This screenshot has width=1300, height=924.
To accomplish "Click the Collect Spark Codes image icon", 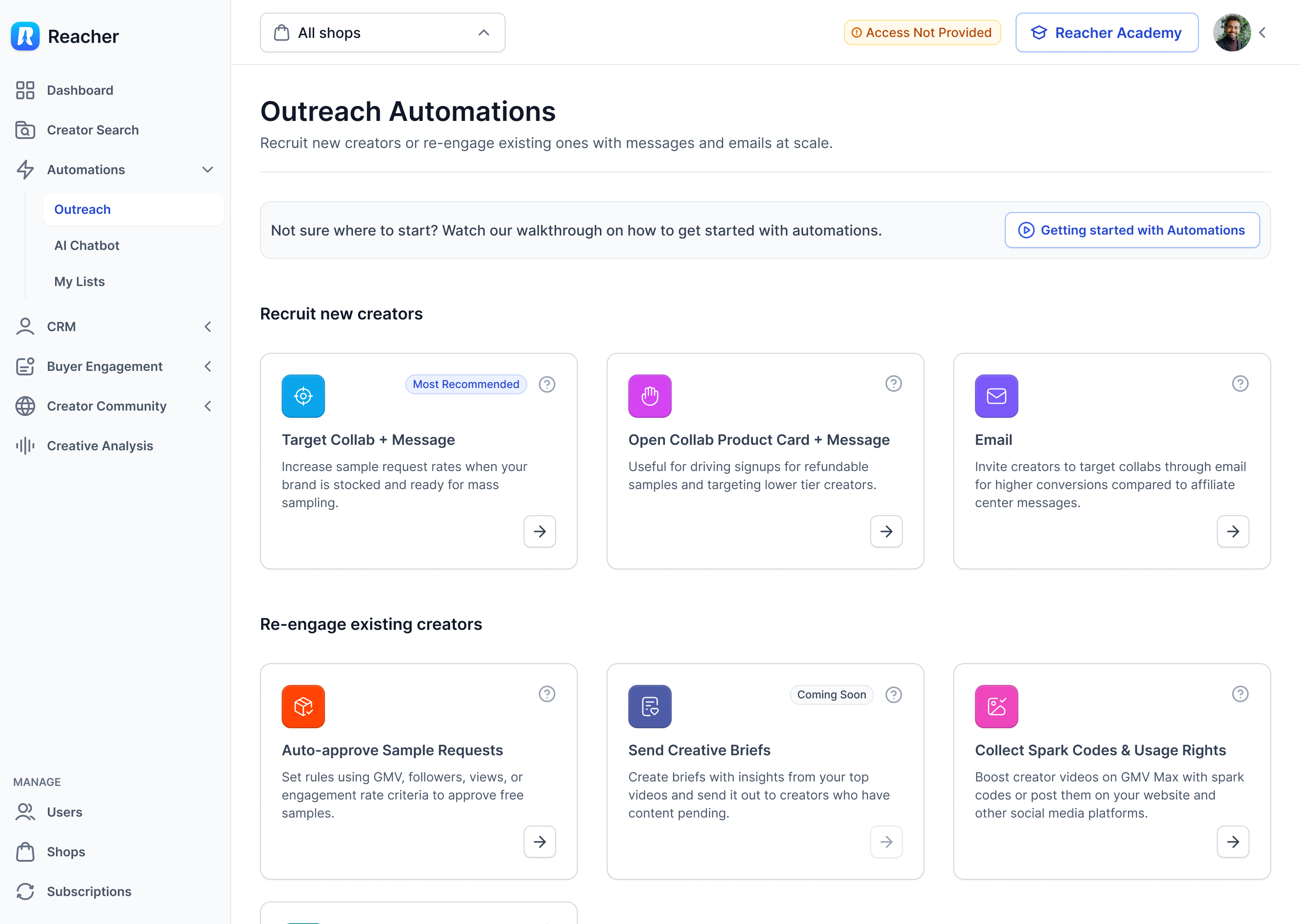I will point(996,706).
